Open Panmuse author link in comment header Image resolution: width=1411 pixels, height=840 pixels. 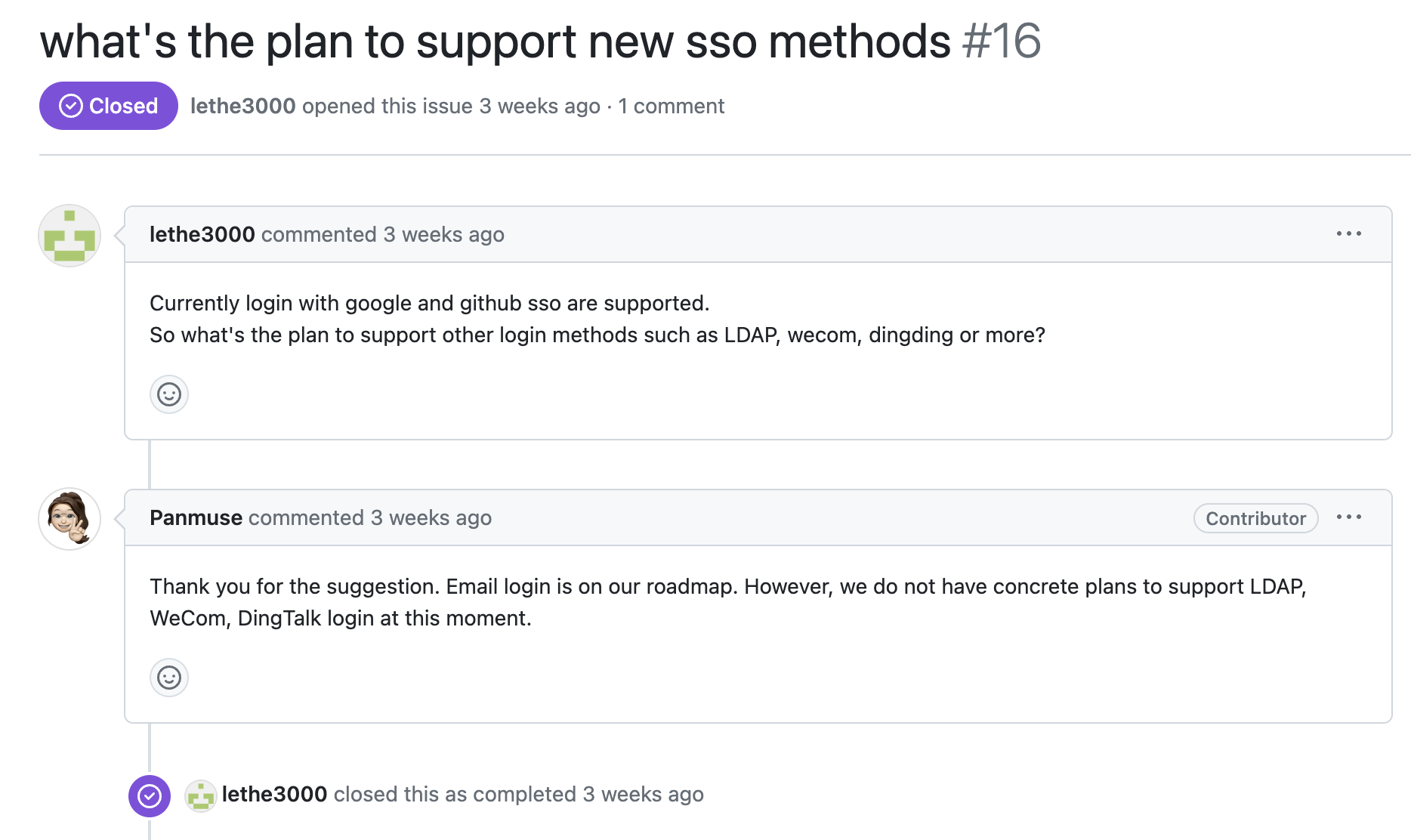196,517
